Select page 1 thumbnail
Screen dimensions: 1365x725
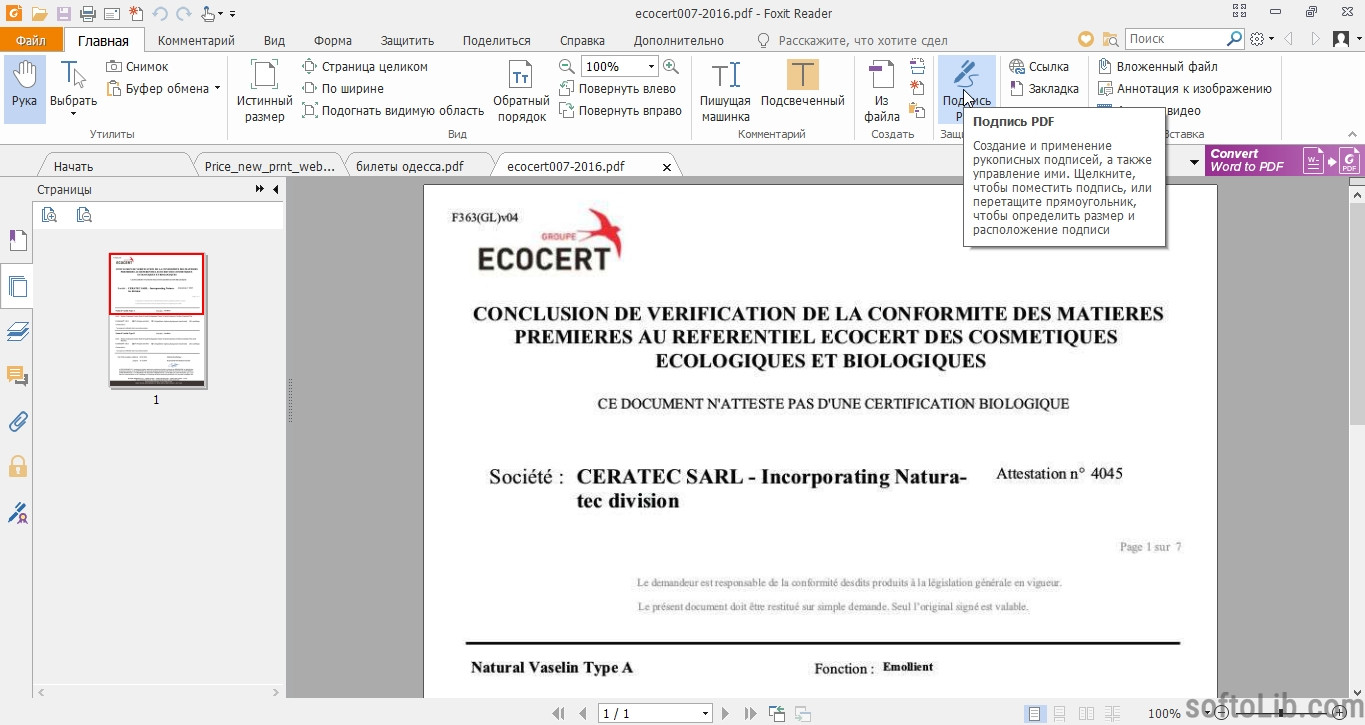156,320
